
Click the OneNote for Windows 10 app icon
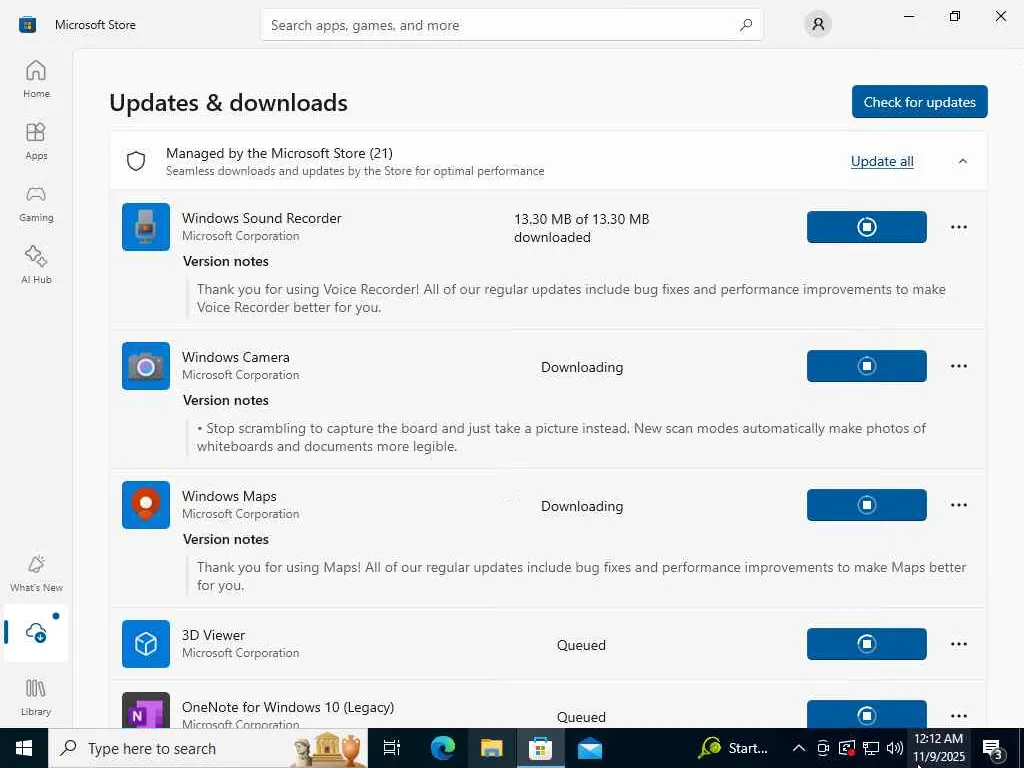click(x=146, y=711)
